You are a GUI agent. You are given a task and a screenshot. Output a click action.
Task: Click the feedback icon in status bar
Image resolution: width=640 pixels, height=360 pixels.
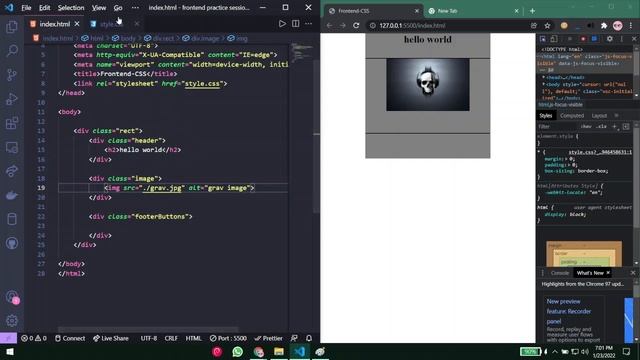294,338
